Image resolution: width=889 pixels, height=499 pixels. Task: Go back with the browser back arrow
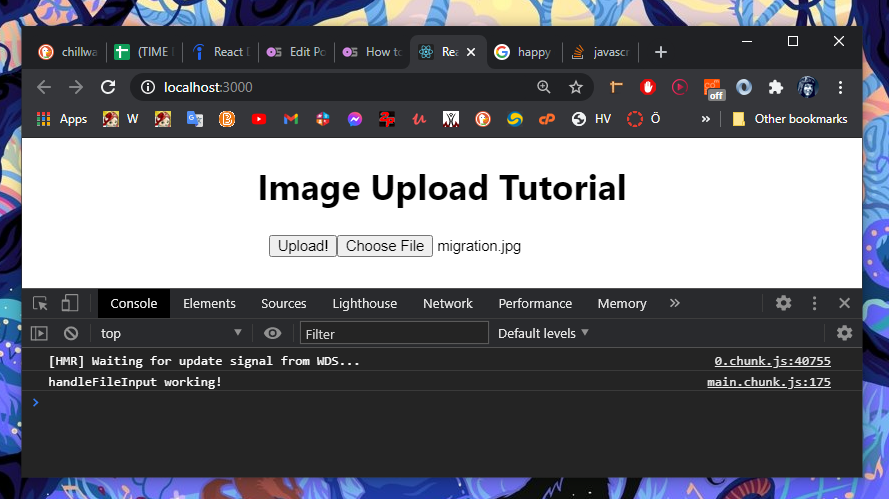coord(44,87)
